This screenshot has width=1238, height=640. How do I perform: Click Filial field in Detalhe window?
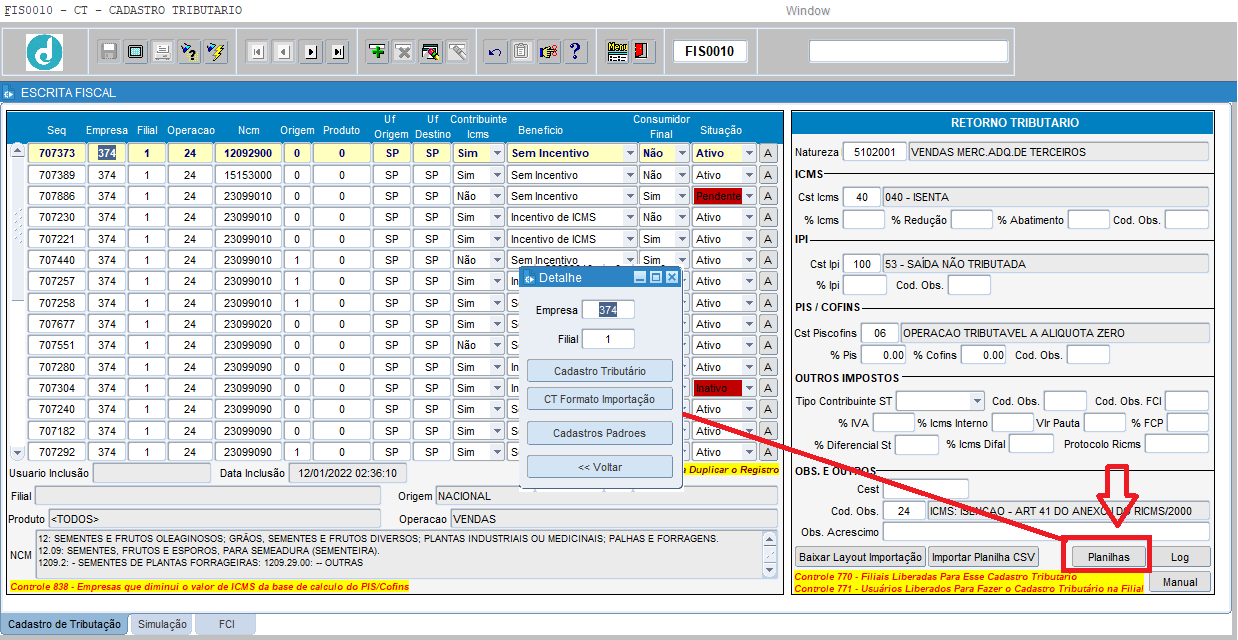(608, 339)
